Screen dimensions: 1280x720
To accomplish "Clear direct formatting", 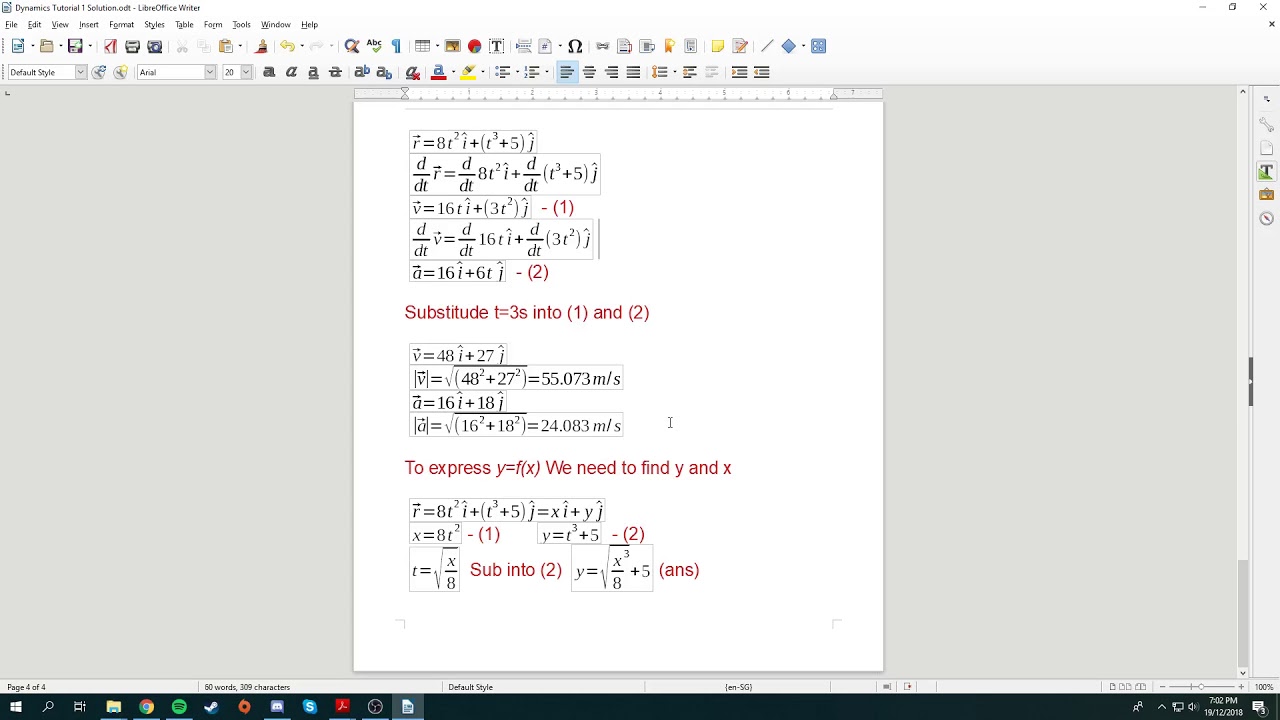I will [412, 72].
